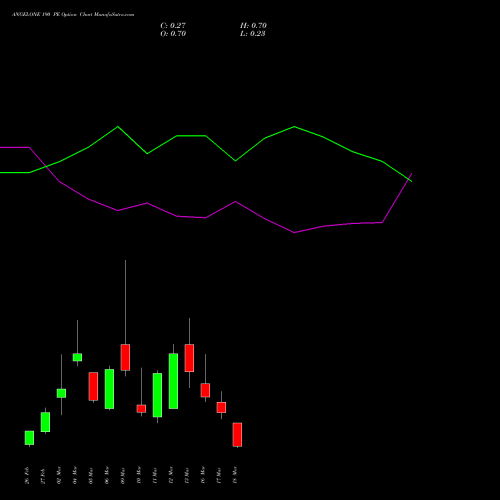Click the red candle above 17 Mar

coord(221,407)
